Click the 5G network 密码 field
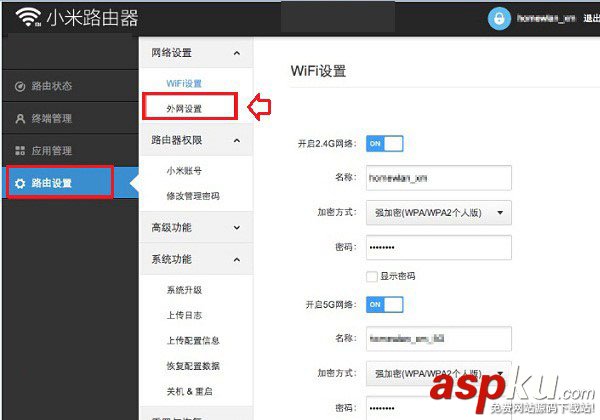600x420 pixels. (x=439, y=408)
